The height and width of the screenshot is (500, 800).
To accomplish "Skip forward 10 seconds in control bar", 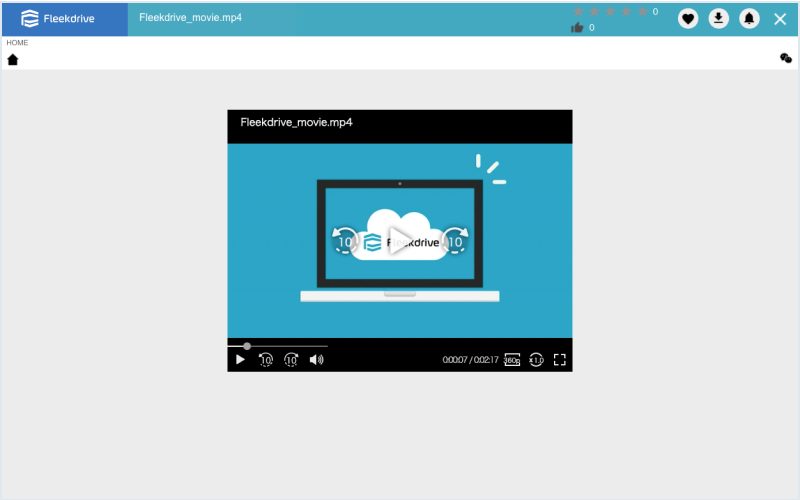I will point(291,360).
